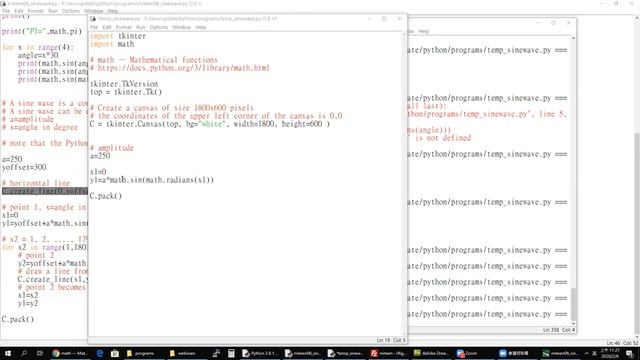Viewport: 640px width, 360px height.
Task: Click the 'a=250' line in front editor
Action: click(100, 156)
